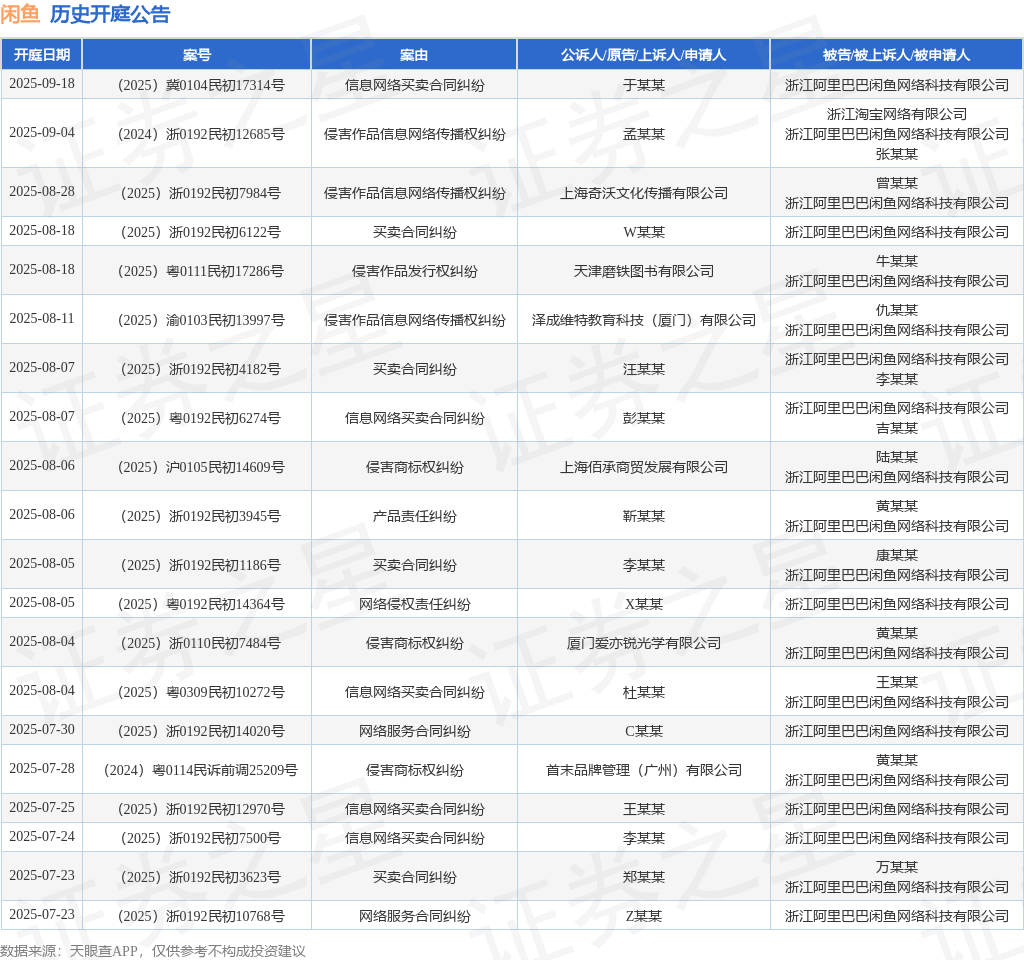
Task: Select case number (2025)浙0192民初7984号
Action: point(201,193)
